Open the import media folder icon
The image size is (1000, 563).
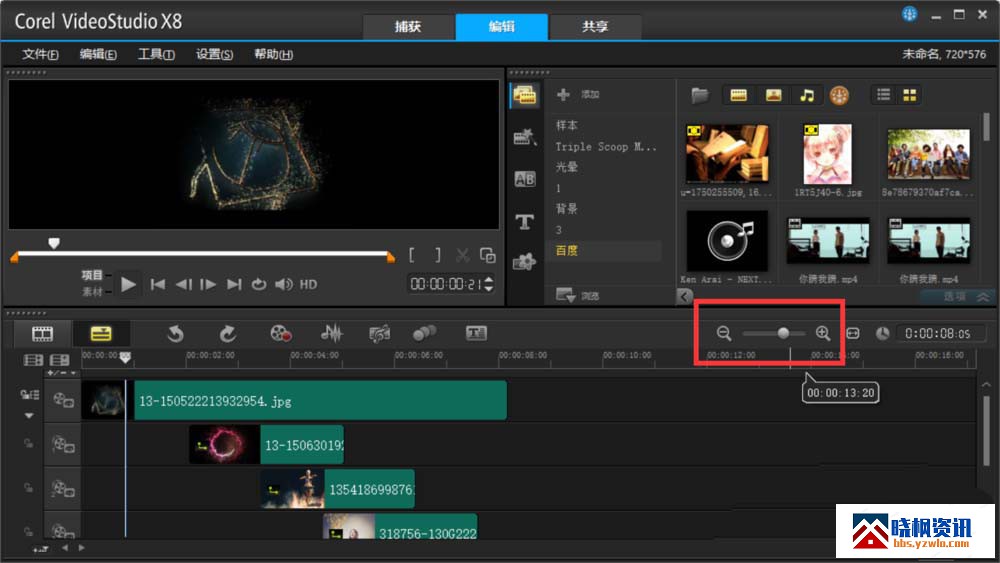coord(700,95)
